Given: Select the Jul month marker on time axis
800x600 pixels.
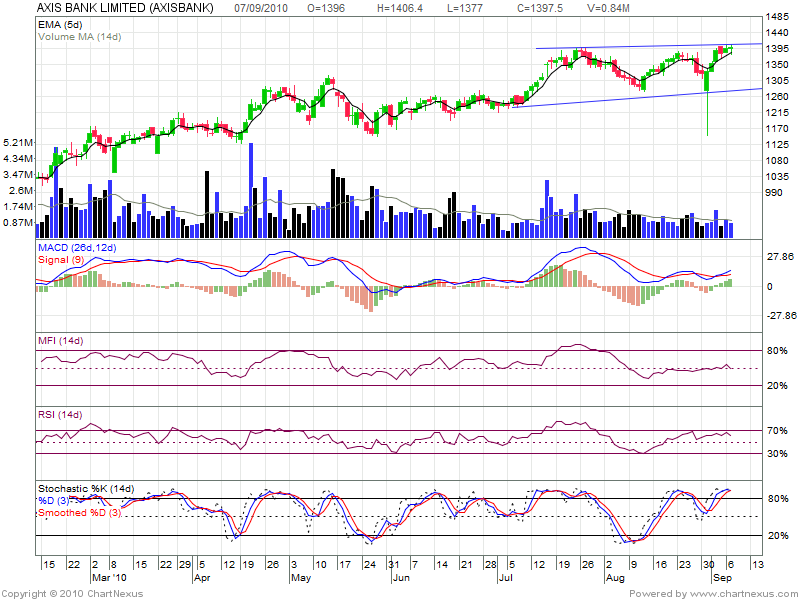Looking at the screenshot, I should tap(505, 578).
